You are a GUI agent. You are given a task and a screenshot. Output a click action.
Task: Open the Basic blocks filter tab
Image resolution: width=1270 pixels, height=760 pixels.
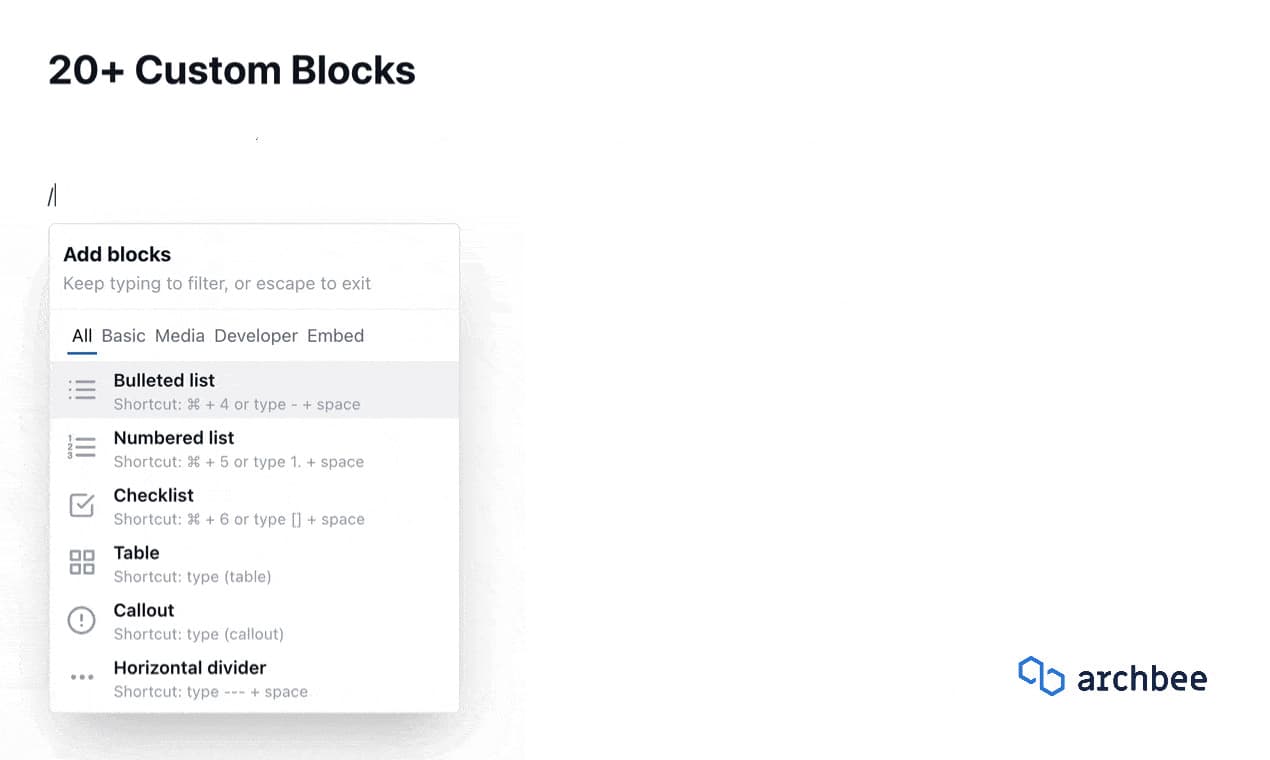coord(124,335)
